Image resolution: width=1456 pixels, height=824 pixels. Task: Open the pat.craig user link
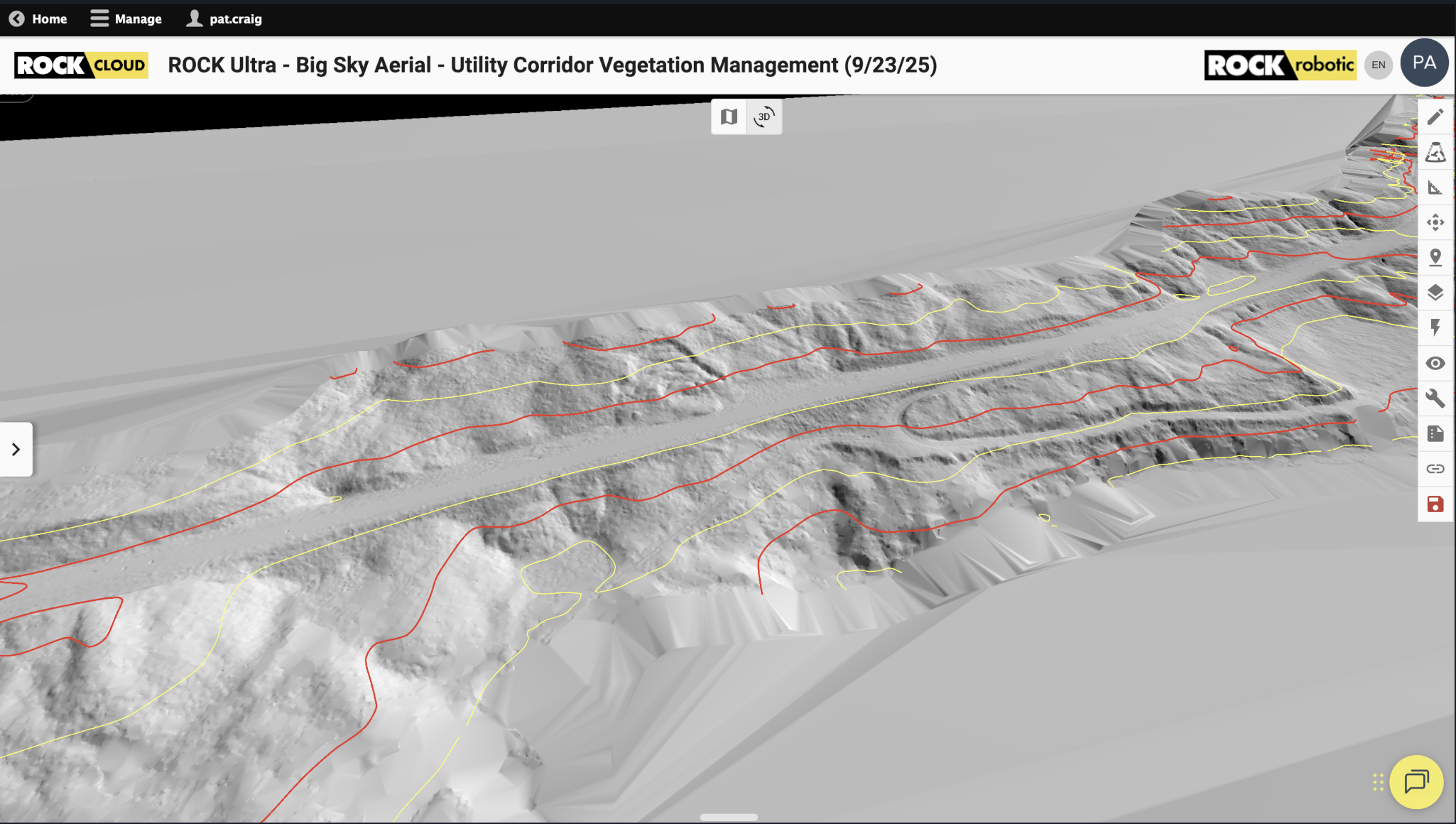(x=224, y=18)
